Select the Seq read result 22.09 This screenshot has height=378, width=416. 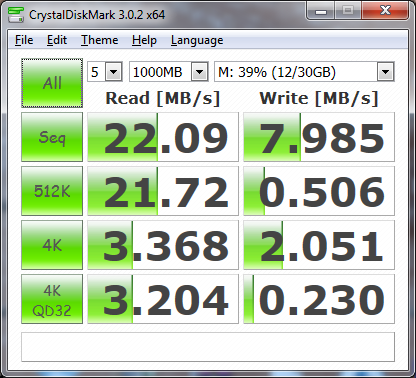[x=163, y=137]
